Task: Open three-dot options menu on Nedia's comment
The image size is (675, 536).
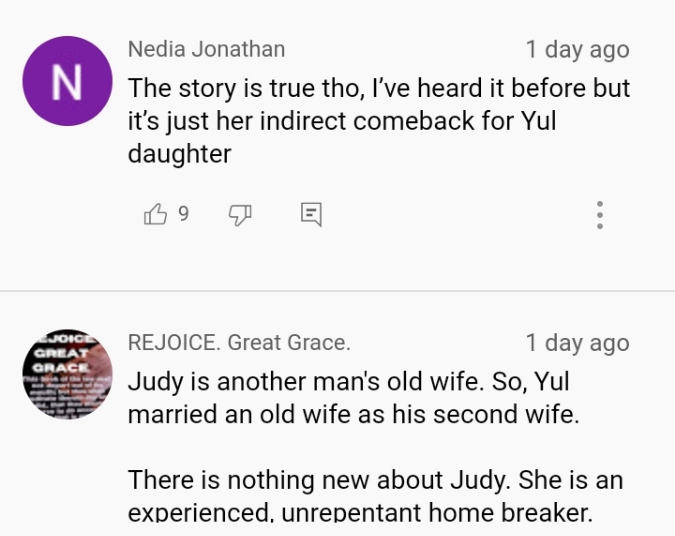Action: tap(599, 214)
